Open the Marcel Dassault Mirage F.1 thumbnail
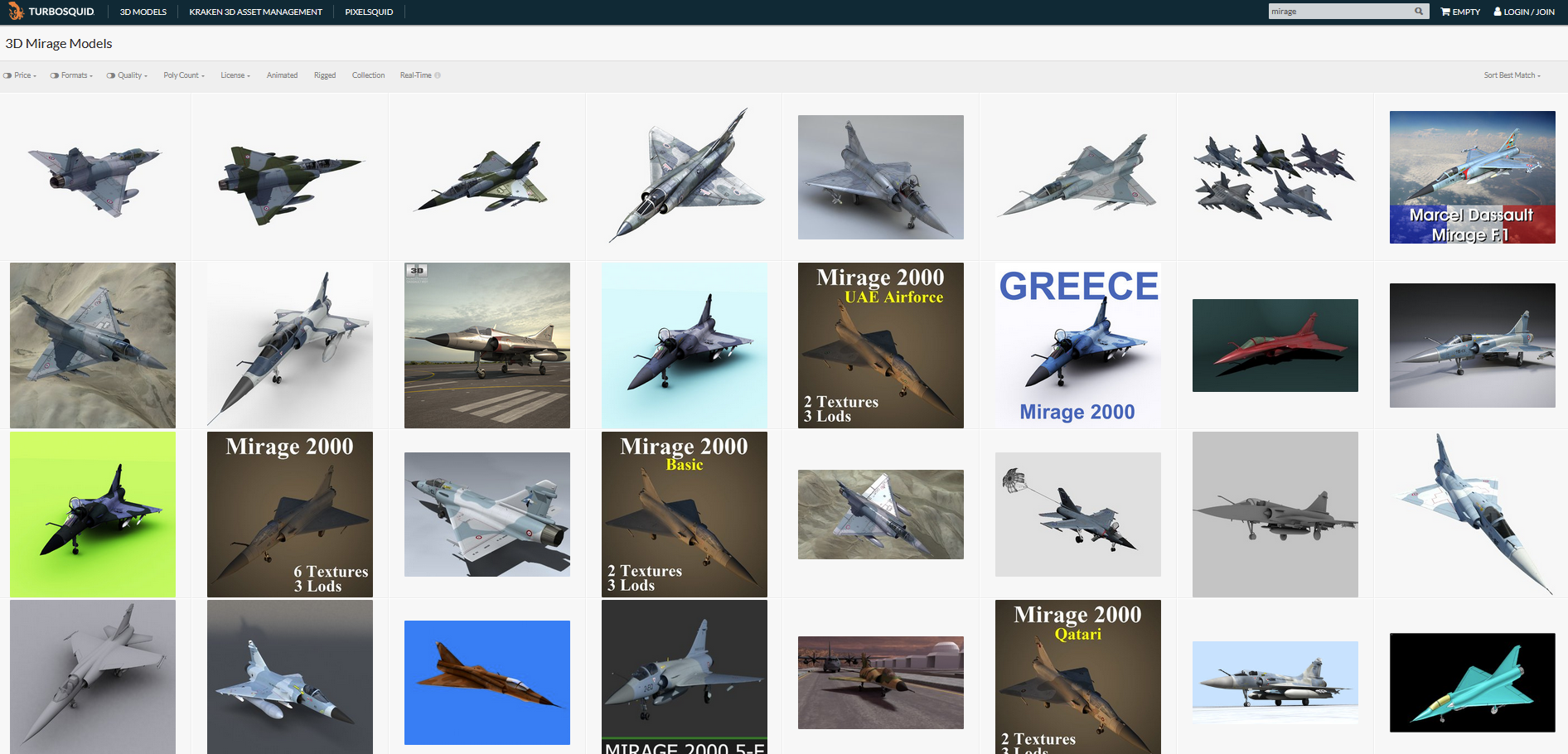Viewport: 1568px width, 754px height. pyautogui.click(x=1473, y=177)
